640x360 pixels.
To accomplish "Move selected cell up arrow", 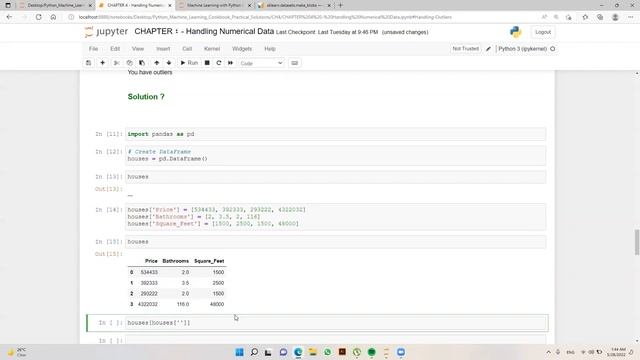I will (156, 63).
